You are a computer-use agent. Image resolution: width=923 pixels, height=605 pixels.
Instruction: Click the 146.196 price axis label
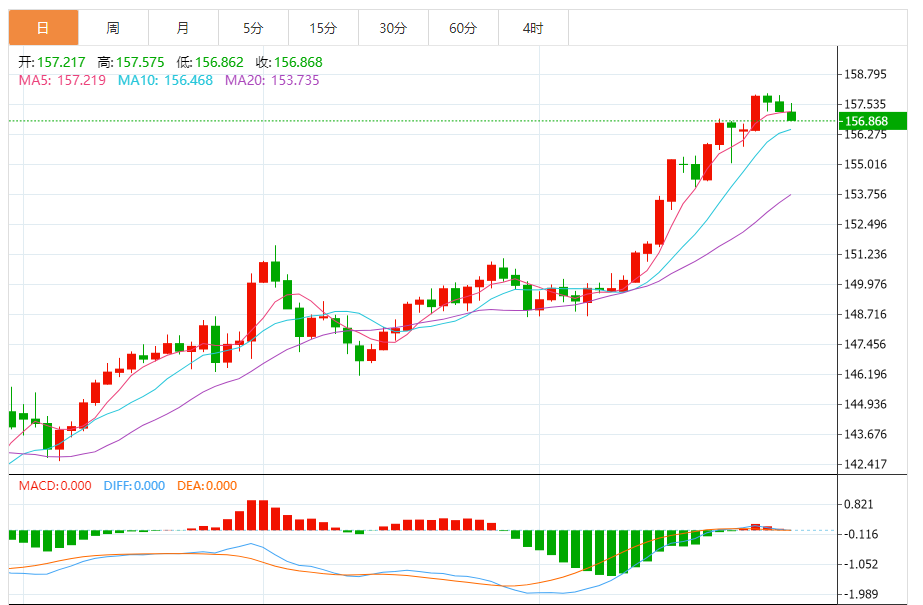[x=865, y=374]
